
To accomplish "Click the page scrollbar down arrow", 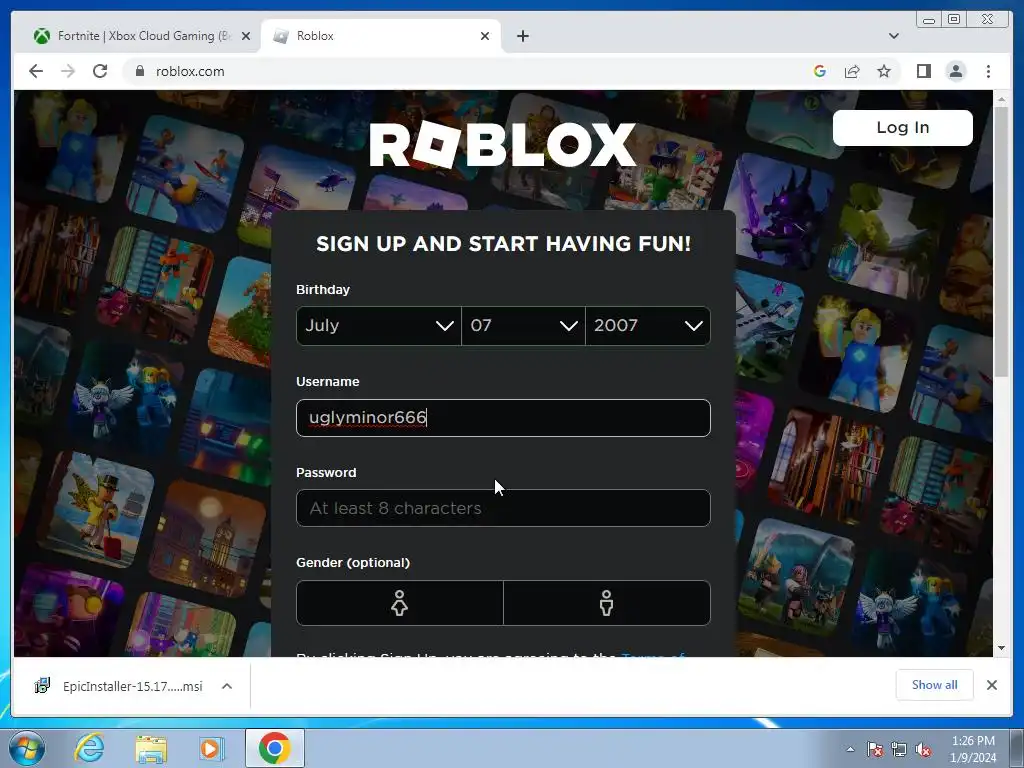I will [1002, 648].
